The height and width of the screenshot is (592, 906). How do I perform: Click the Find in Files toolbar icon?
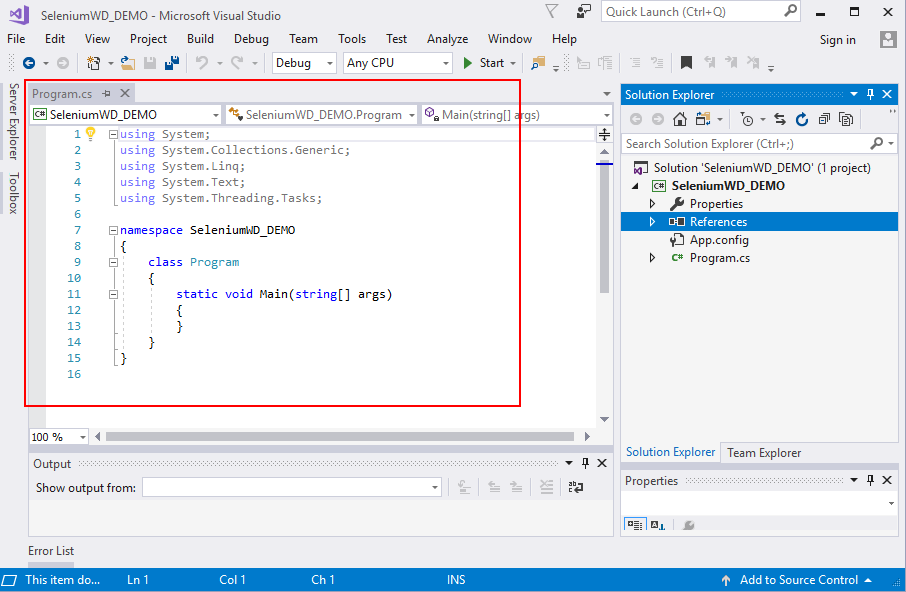click(538, 63)
